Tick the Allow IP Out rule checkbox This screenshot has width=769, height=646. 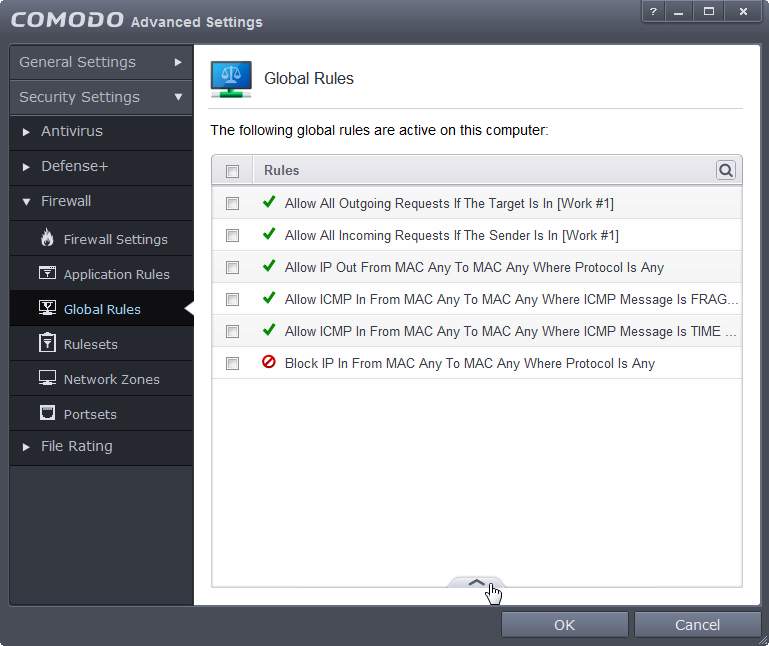233,267
